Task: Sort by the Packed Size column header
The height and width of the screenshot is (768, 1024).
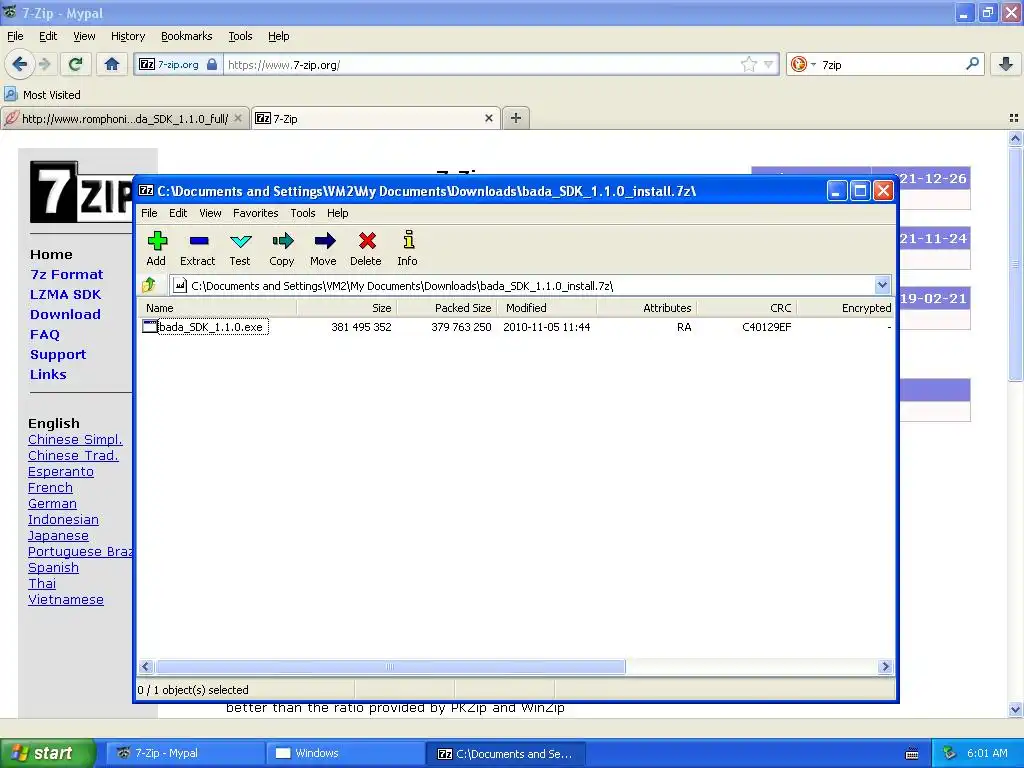Action: [x=447, y=308]
